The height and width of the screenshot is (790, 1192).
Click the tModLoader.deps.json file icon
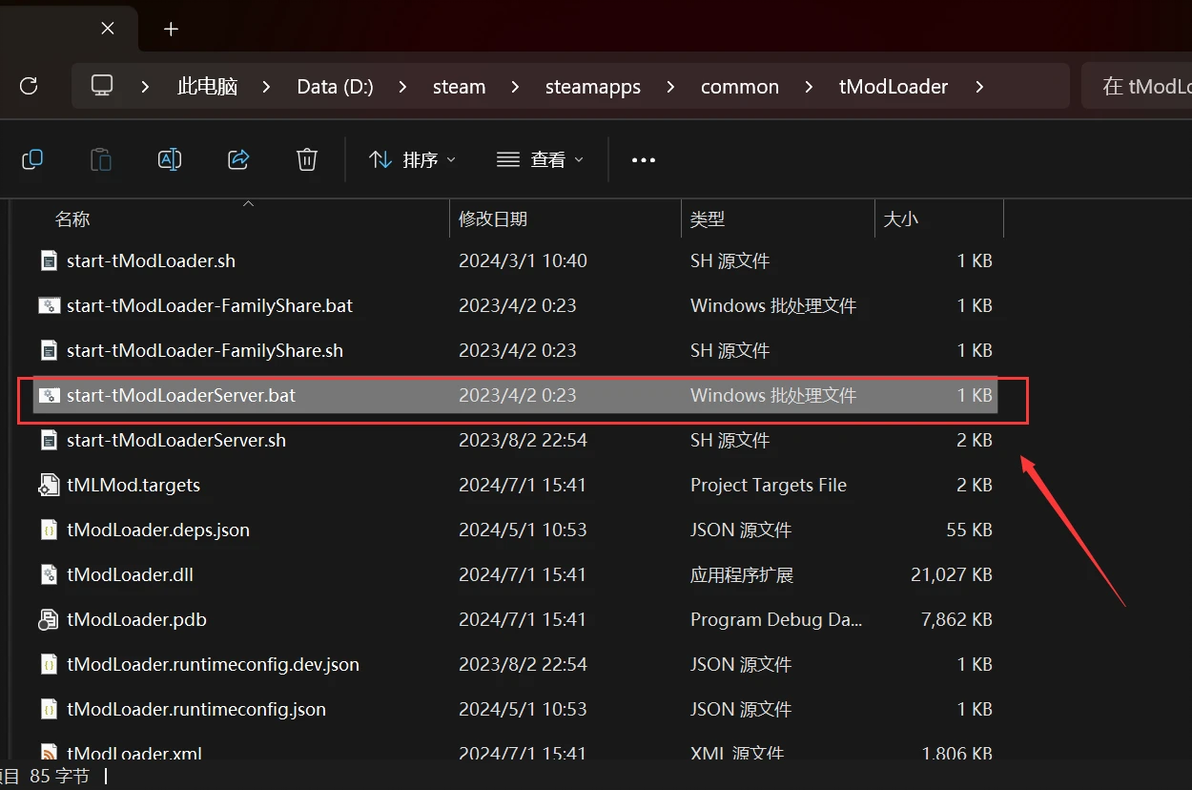click(x=49, y=530)
